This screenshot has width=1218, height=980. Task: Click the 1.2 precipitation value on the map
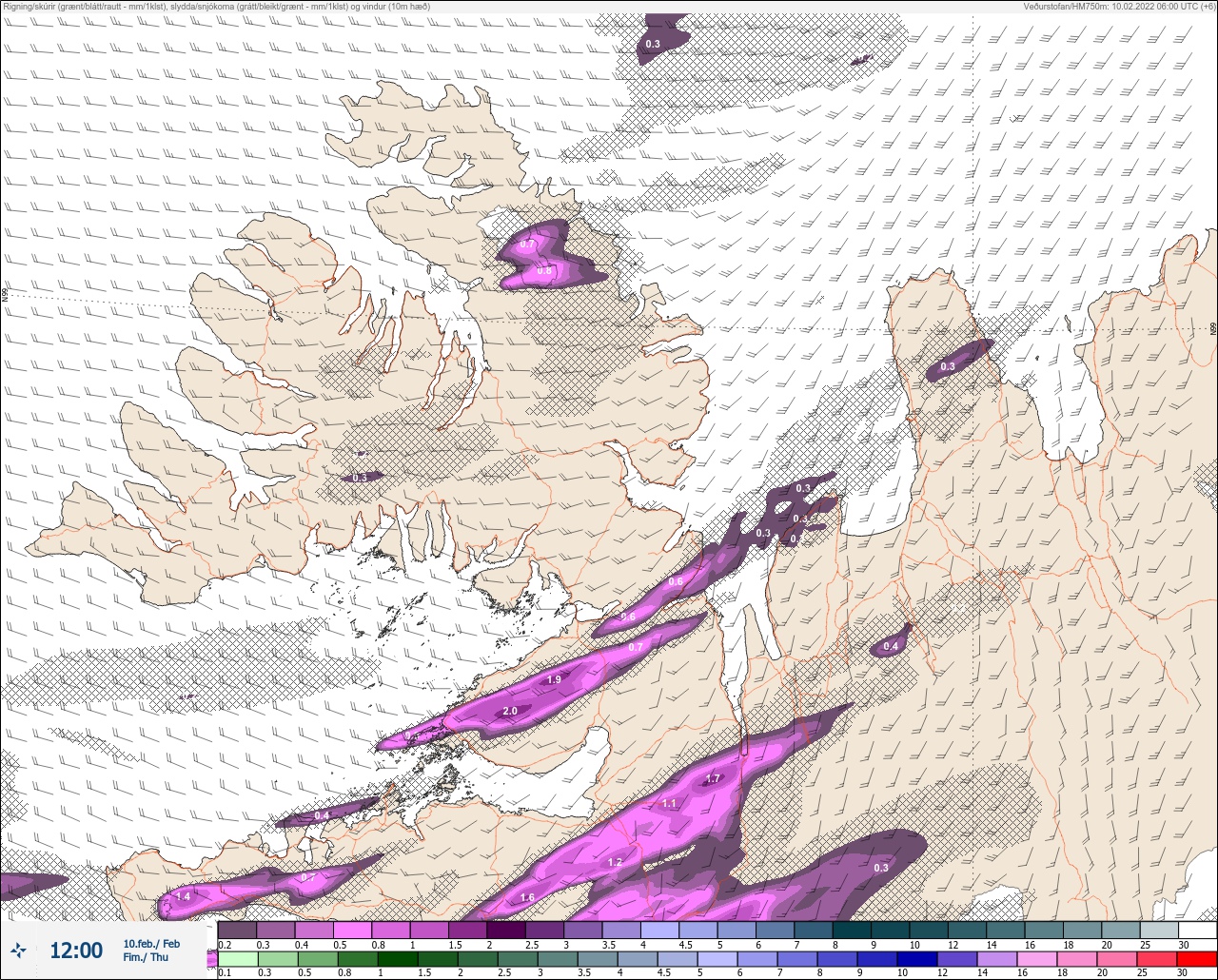click(x=615, y=862)
